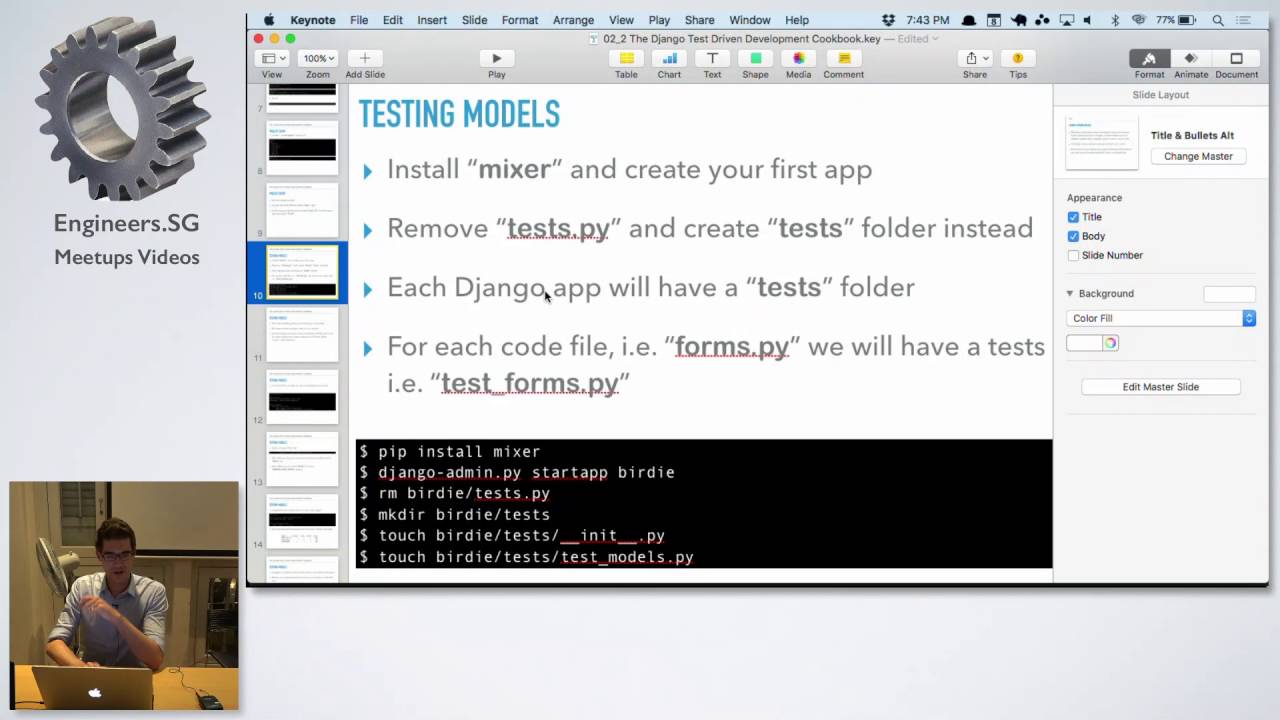Uncheck the Title appearance checkbox
Screen dimensions: 1280x720
tap(1073, 217)
